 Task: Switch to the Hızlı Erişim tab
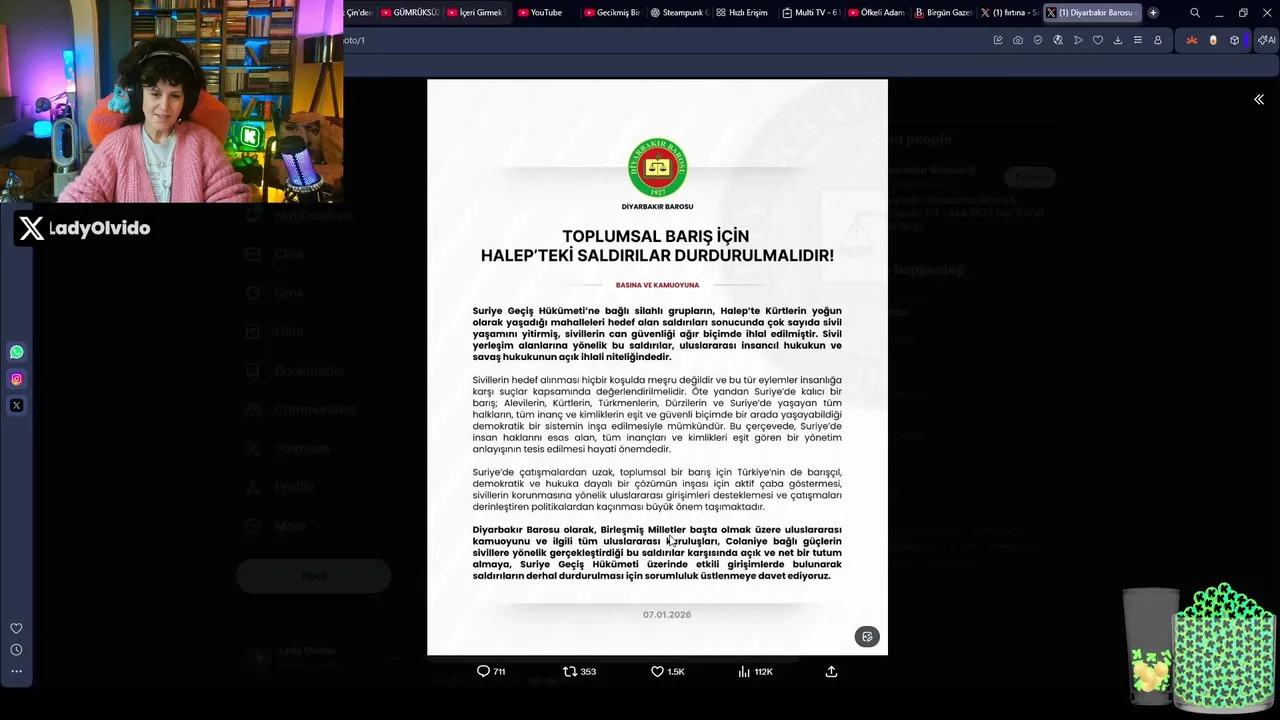click(x=745, y=13)
